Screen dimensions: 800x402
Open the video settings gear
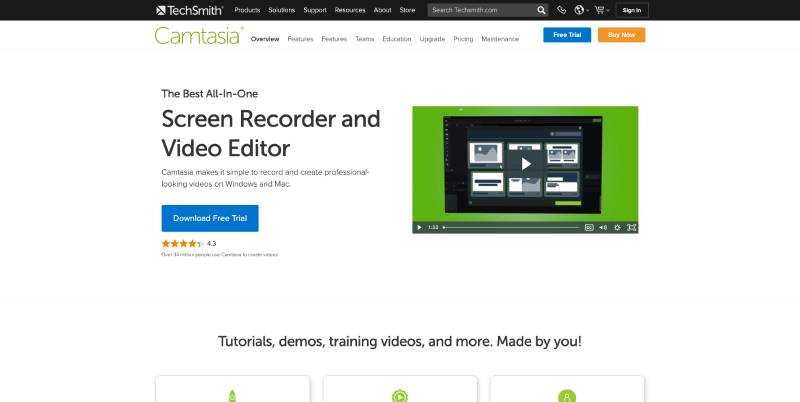[617, 228]
